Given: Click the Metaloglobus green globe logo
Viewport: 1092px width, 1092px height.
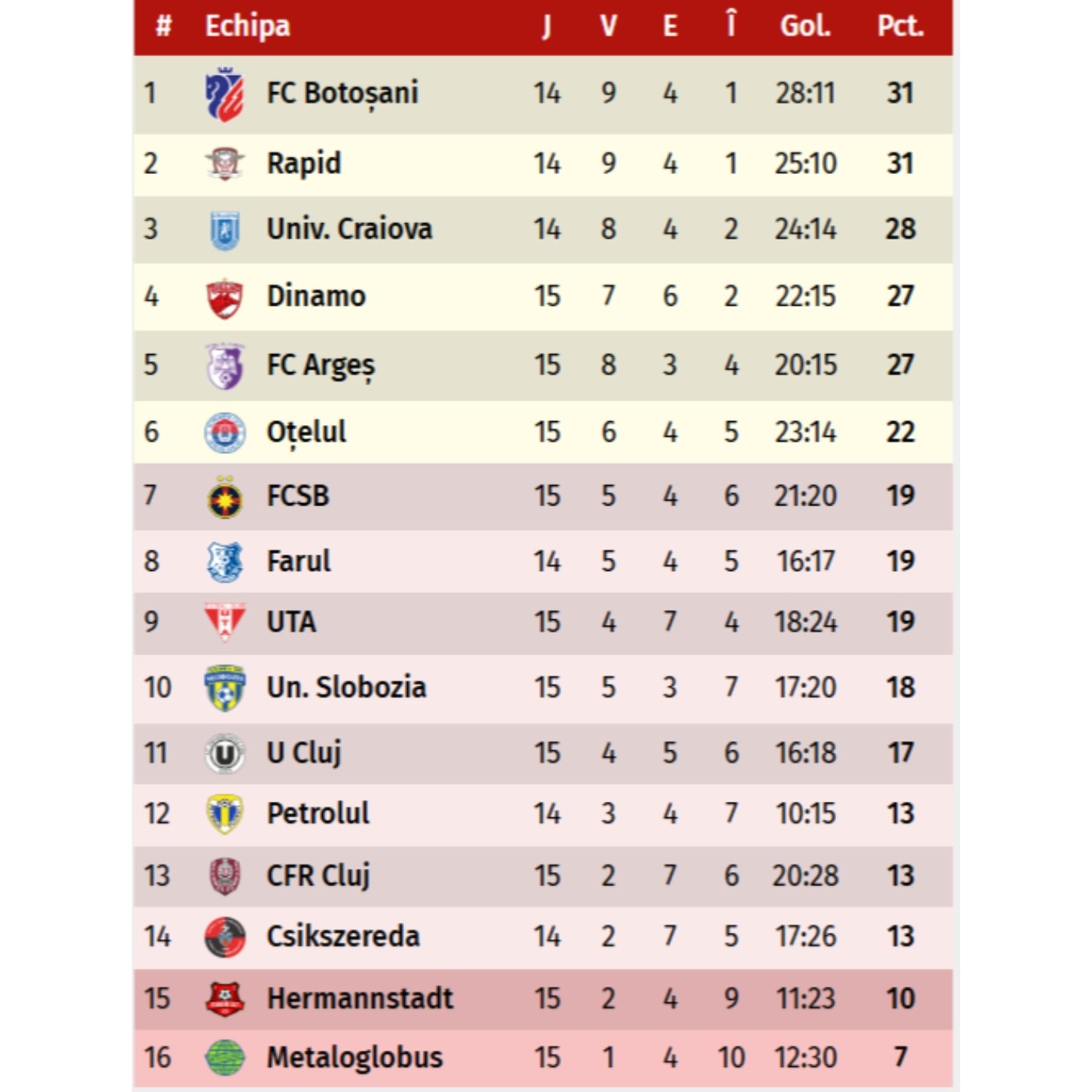Looking at the screenshot, I should coord(225,1058).
